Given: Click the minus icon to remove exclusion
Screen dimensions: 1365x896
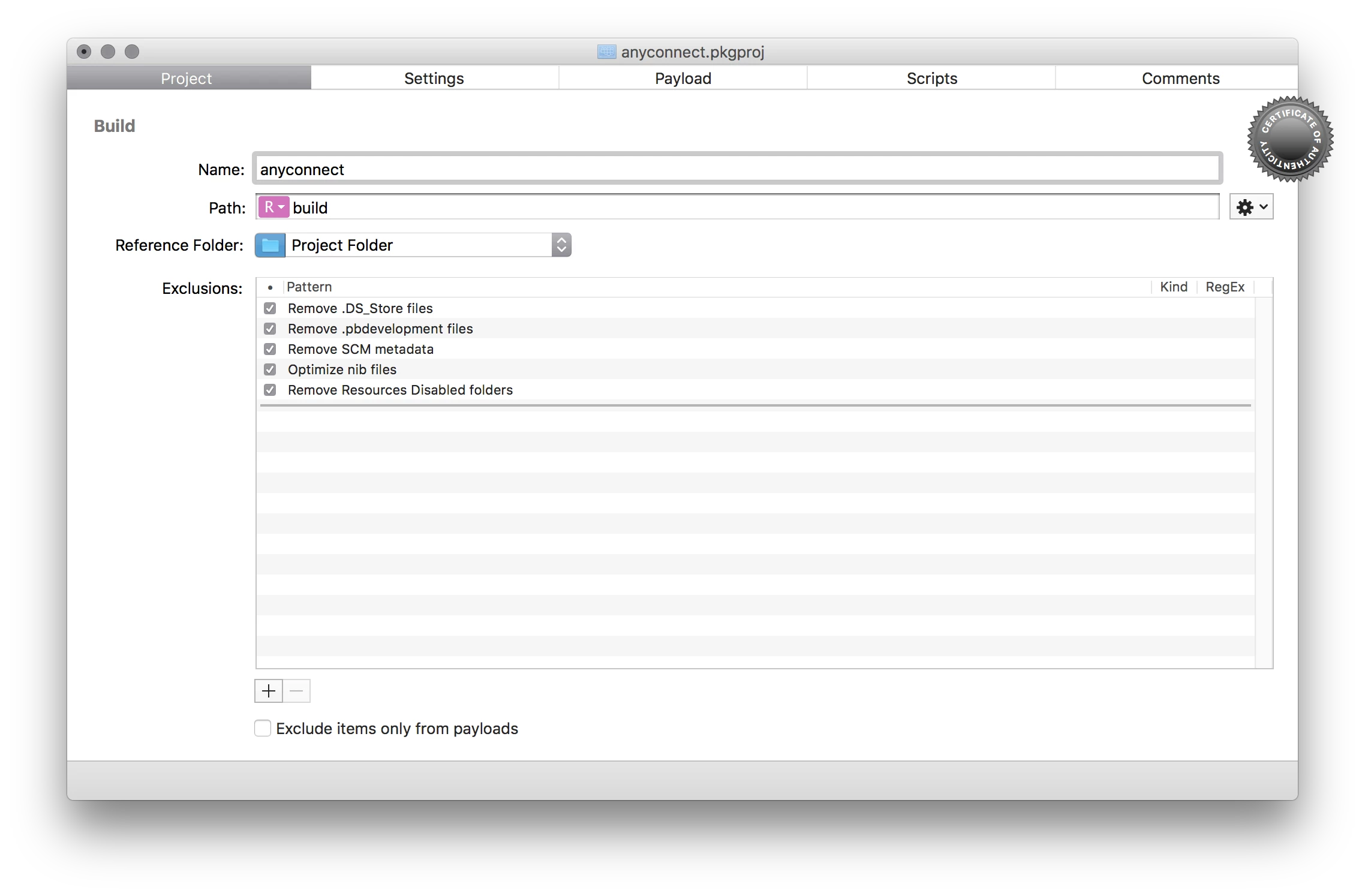Looking at the screenshot, I should (x=296, y=691).
